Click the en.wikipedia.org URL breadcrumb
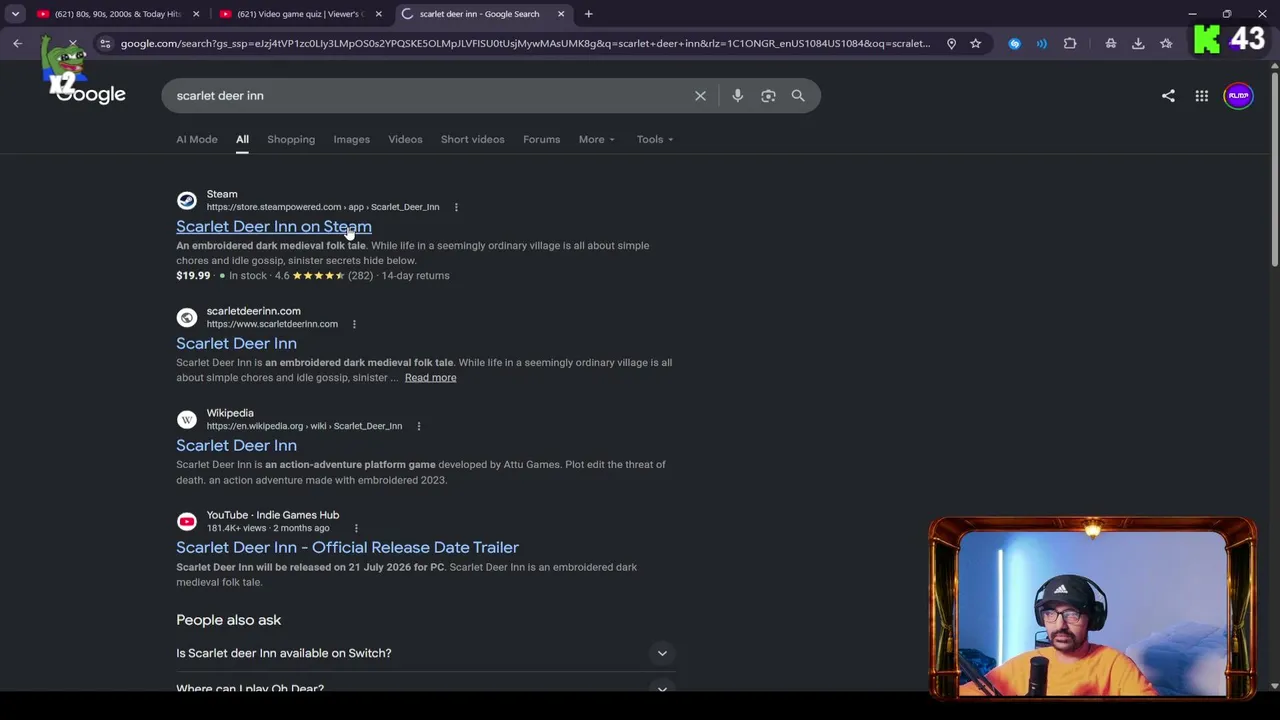Screen dimensions: 1280x720 click(304, 426)
